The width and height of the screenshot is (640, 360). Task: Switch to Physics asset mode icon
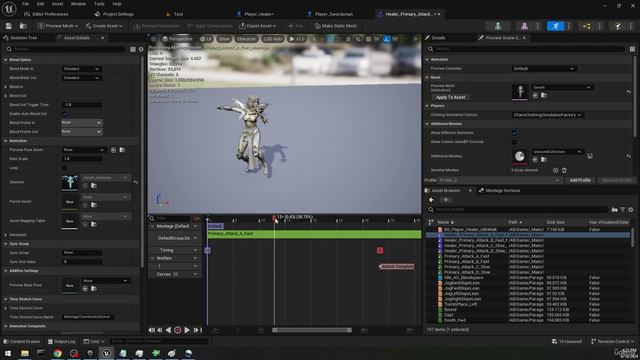618,26
